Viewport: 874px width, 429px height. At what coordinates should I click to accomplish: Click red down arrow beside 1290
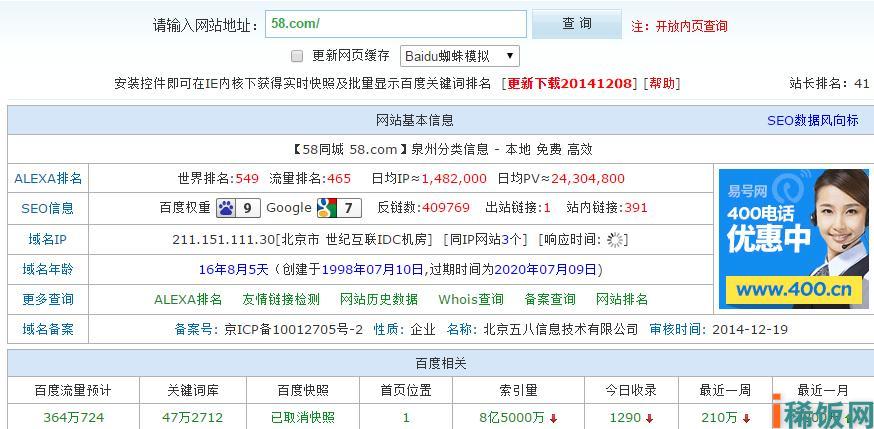click(x=649, y=418)
